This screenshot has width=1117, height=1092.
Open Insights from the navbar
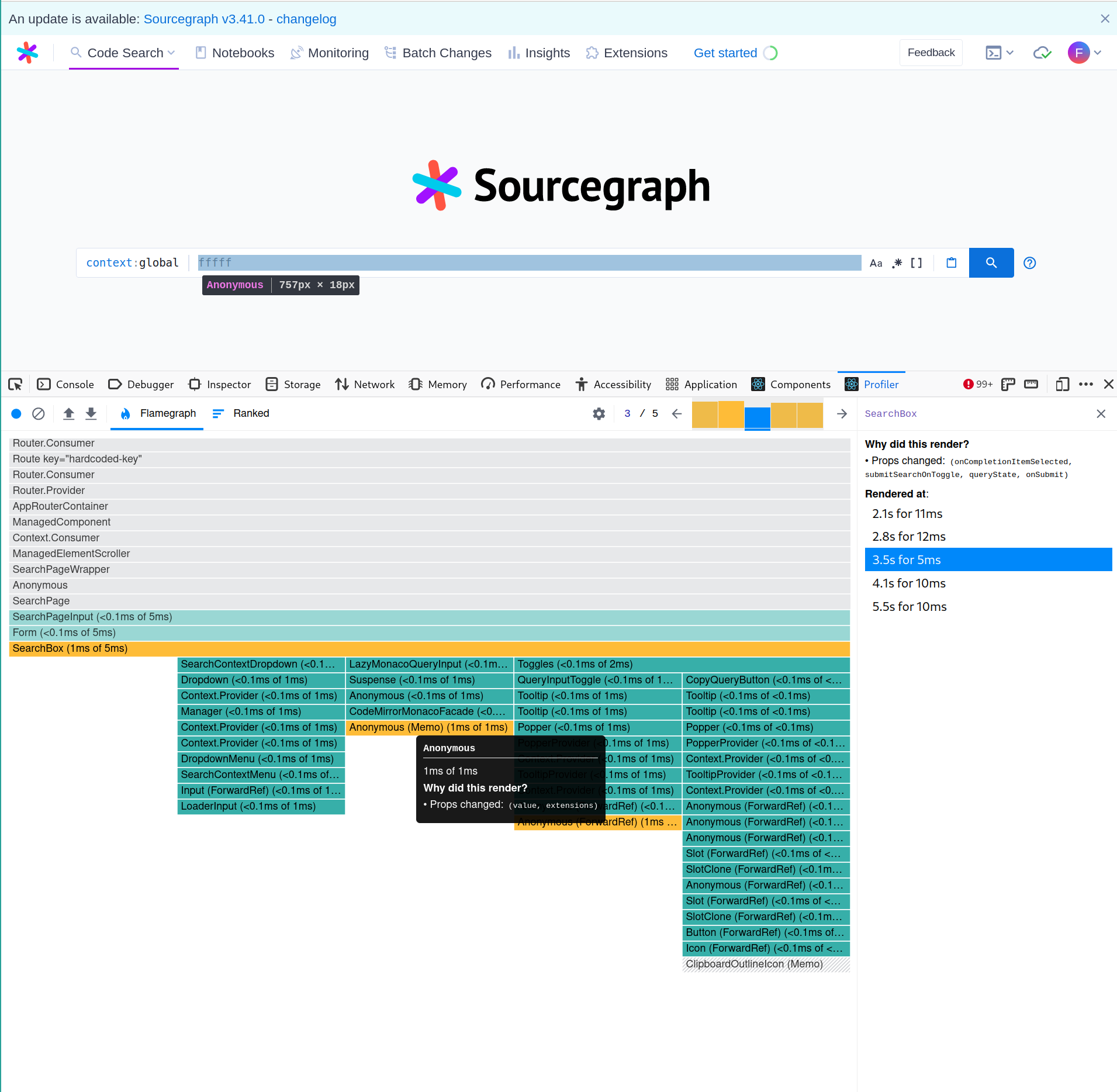[x=539, y=53]
